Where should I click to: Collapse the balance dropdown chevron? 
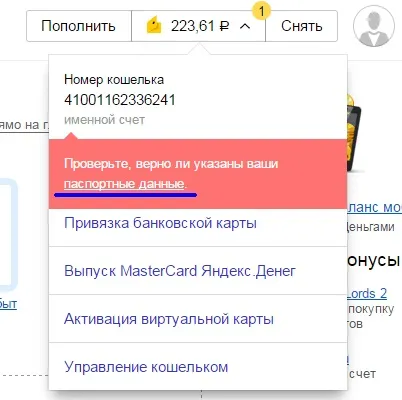point(245,26)
